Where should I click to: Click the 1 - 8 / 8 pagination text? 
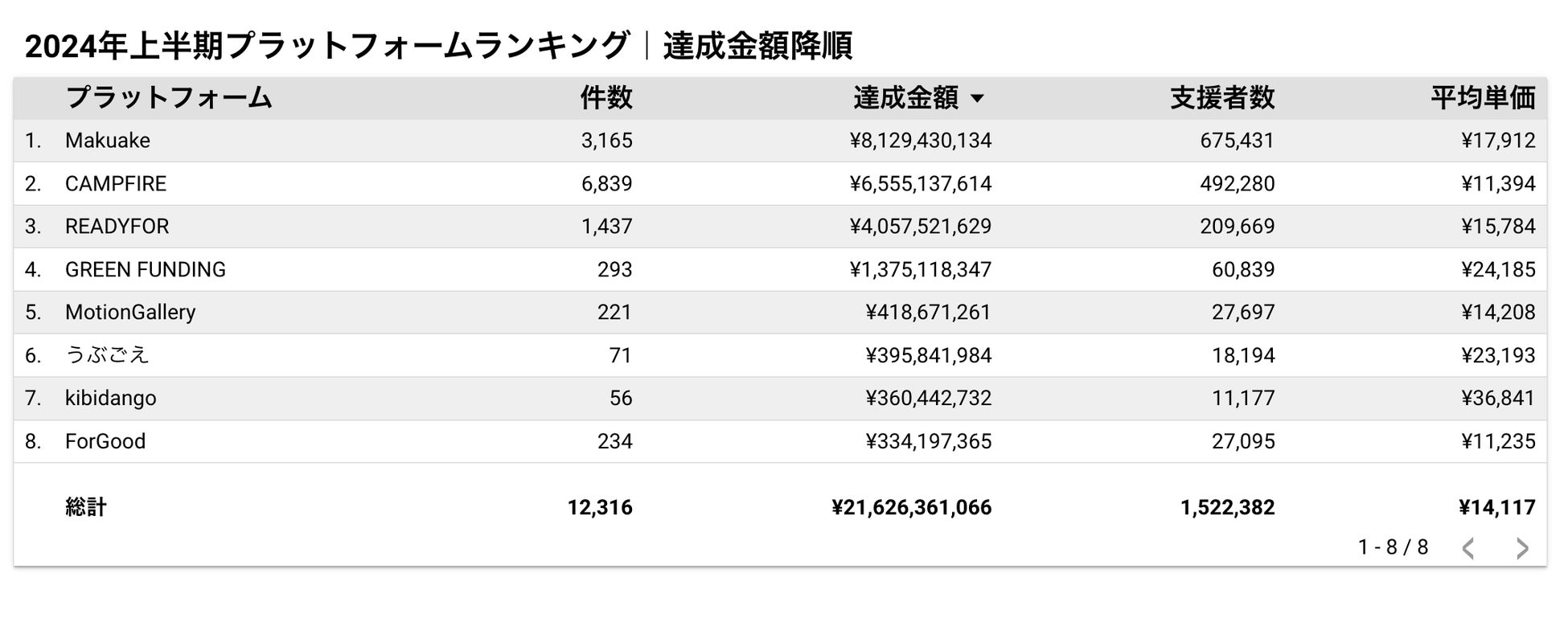1393,547
